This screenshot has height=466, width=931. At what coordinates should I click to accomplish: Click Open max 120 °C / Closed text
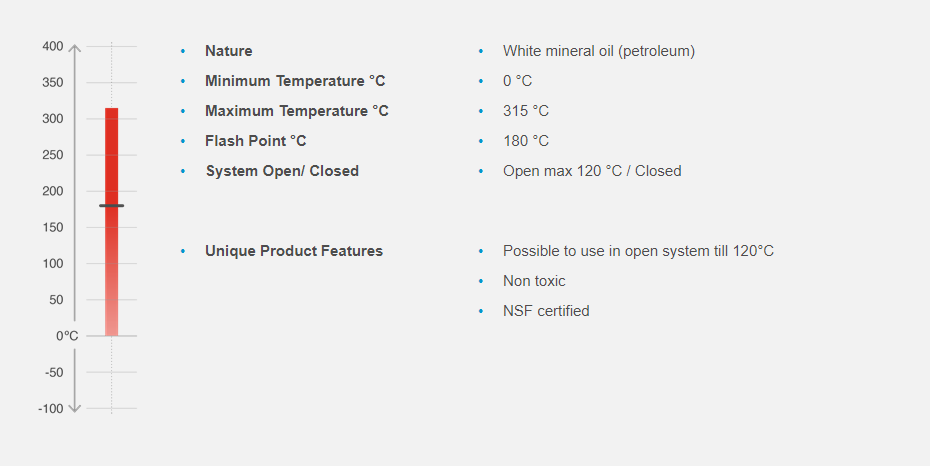coord(591,171)
